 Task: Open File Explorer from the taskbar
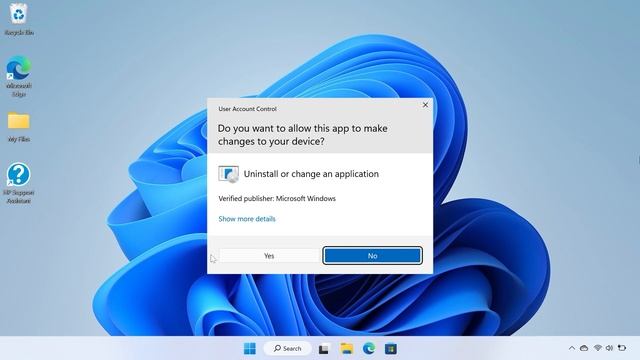click(x=347, y=349)
